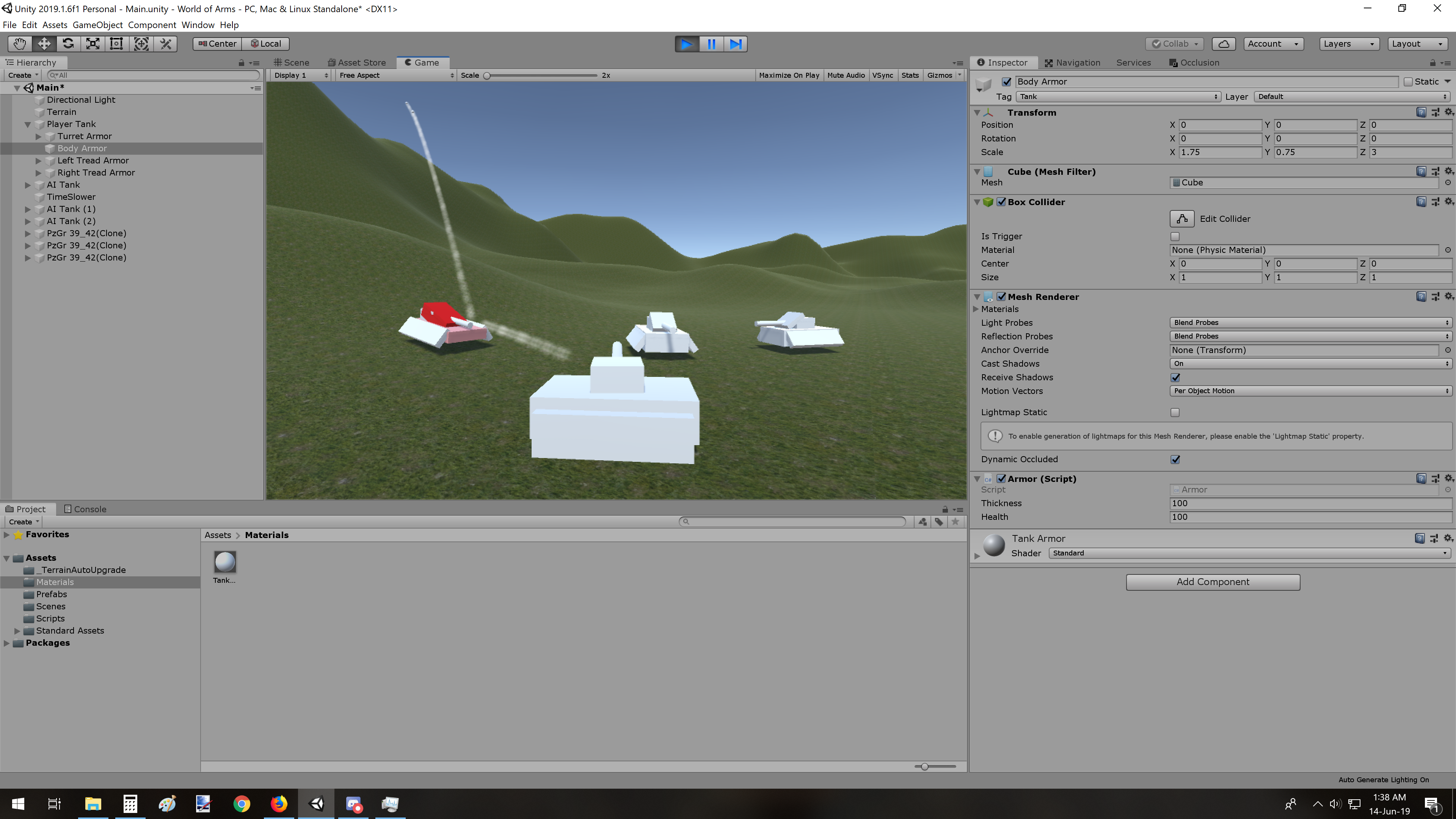Click the Play button
This screenshot has width=1456, height=819.
[687, 44]
